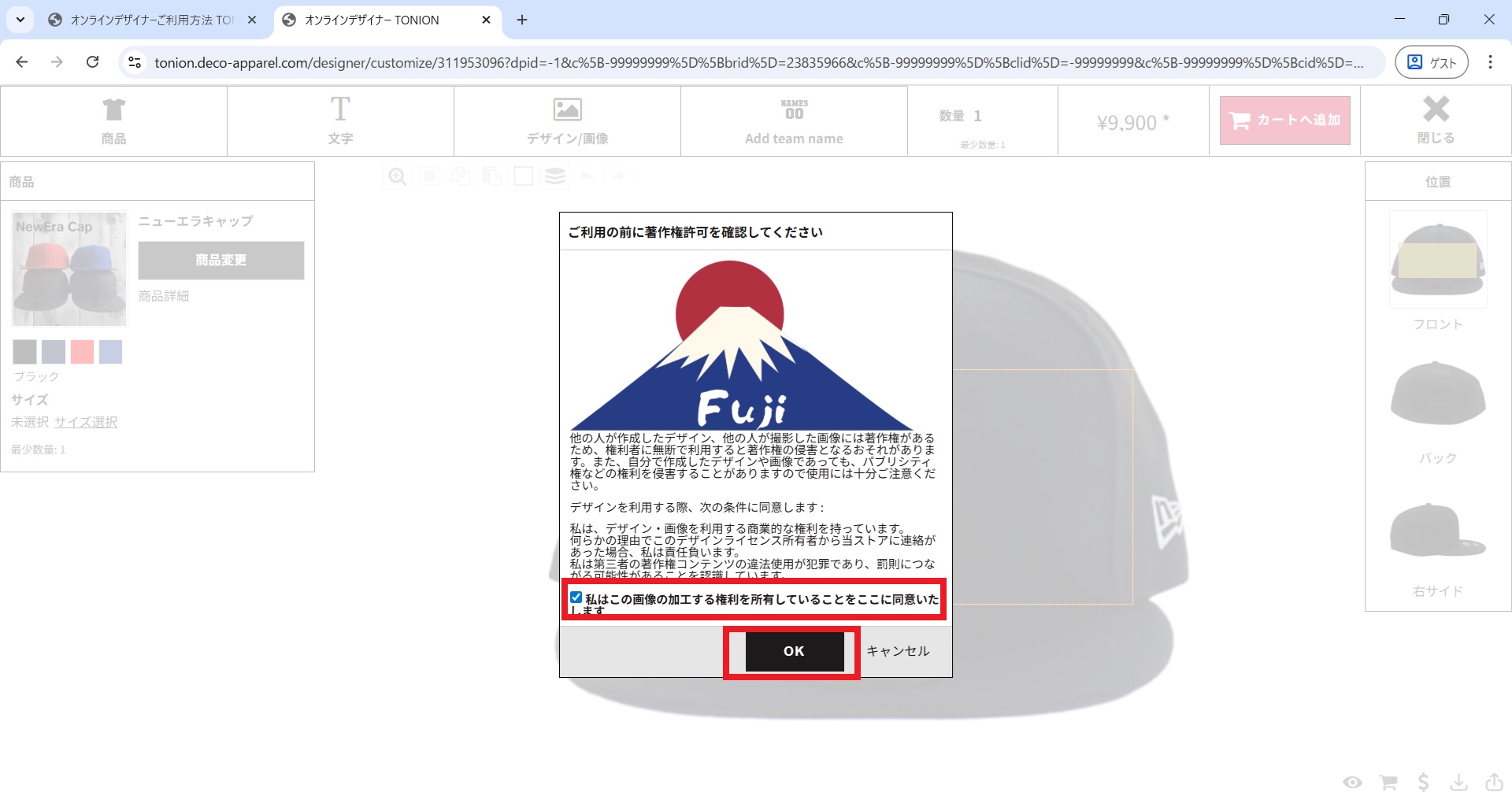Viewport: 1512px width, 803px height.
Task: Click the 位置 position panel header
Action: click(x=1438, y=182)
